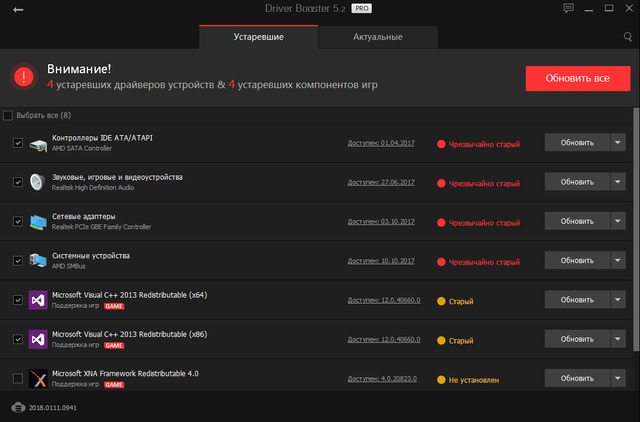Click the vertical scrollbar of driver list

(x=636, y=229)
